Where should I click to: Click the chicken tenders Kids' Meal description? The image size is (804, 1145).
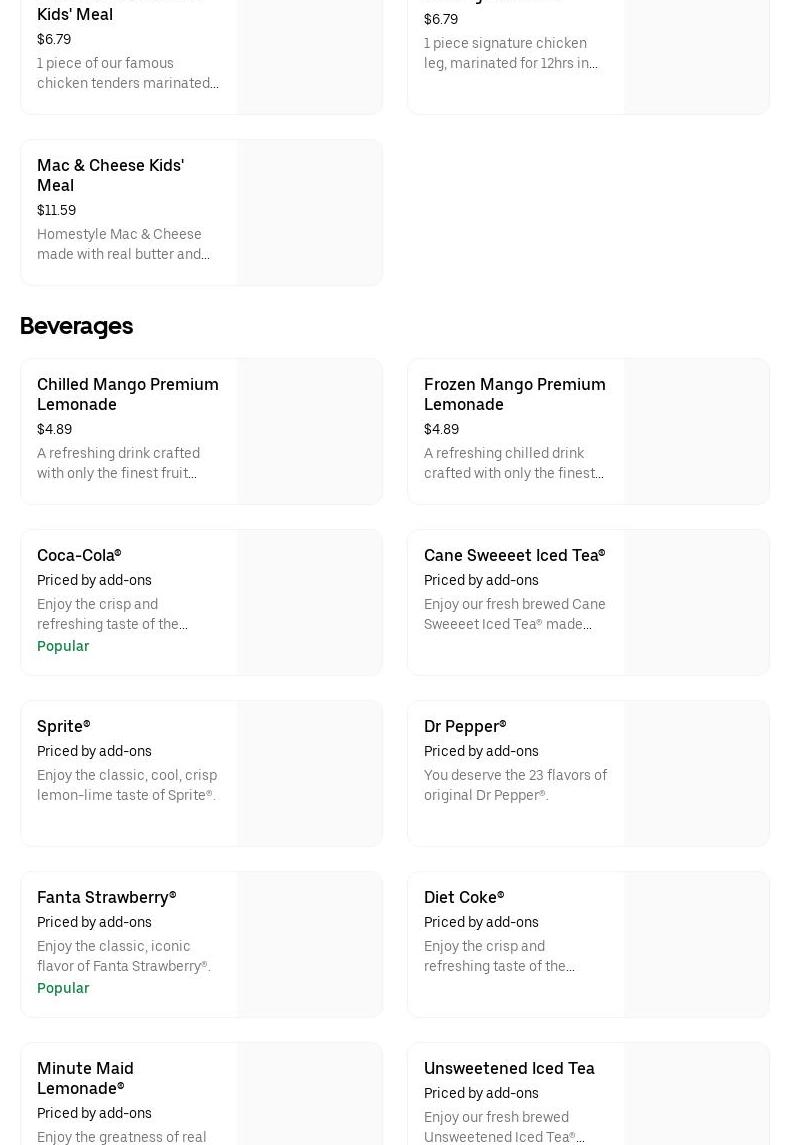coord(127,73)
